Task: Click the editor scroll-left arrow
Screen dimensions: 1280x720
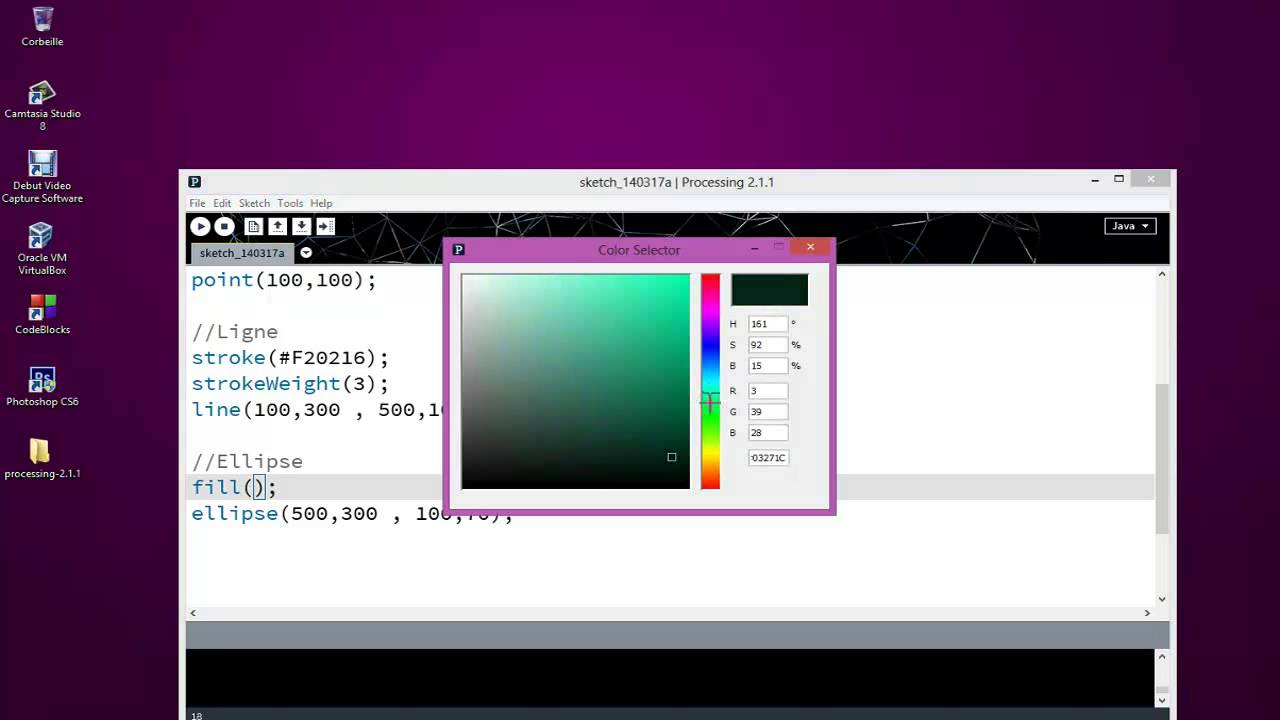Action: pos(193,613)
